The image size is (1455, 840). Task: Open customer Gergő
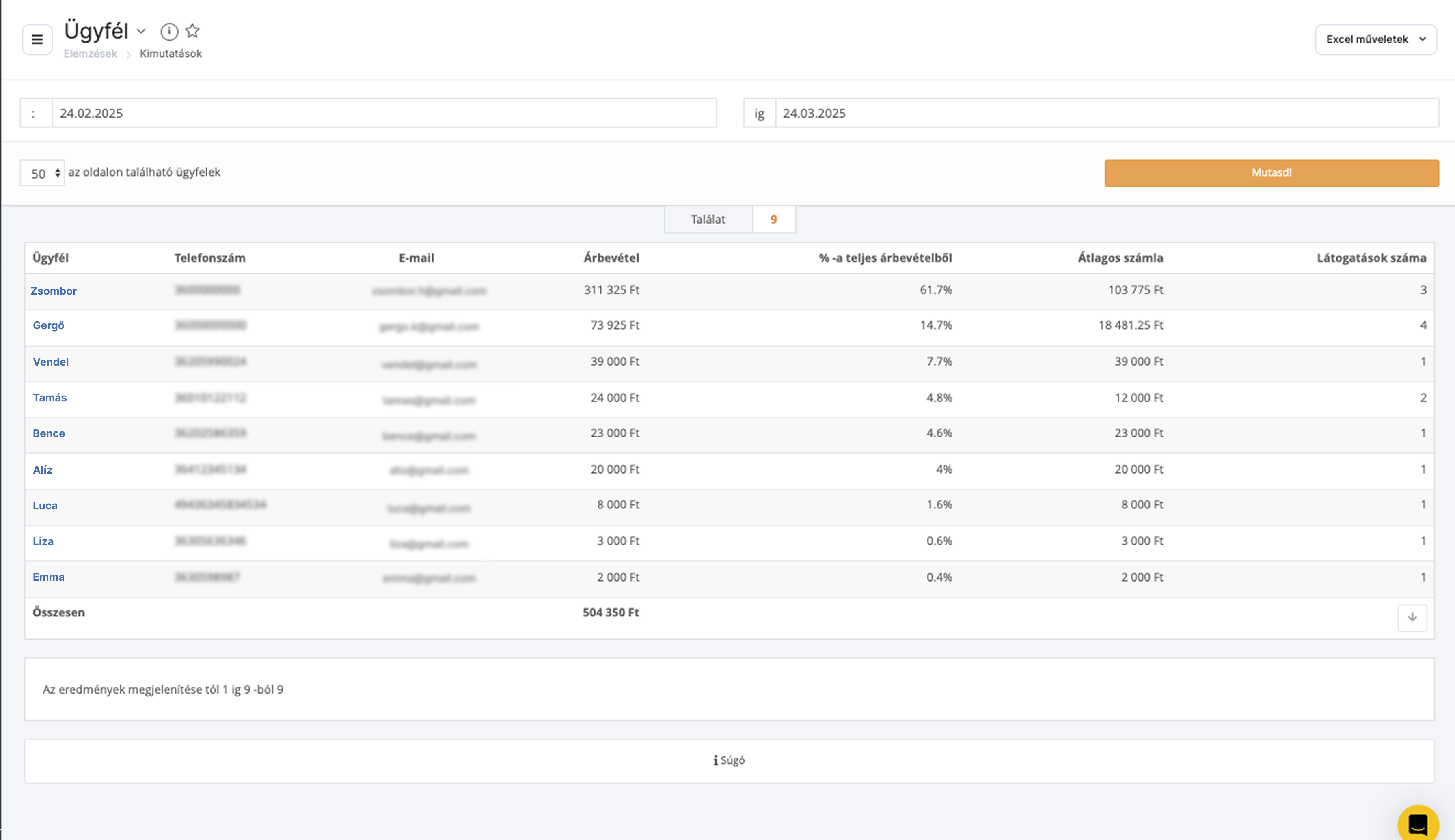[x=48, y=325]
